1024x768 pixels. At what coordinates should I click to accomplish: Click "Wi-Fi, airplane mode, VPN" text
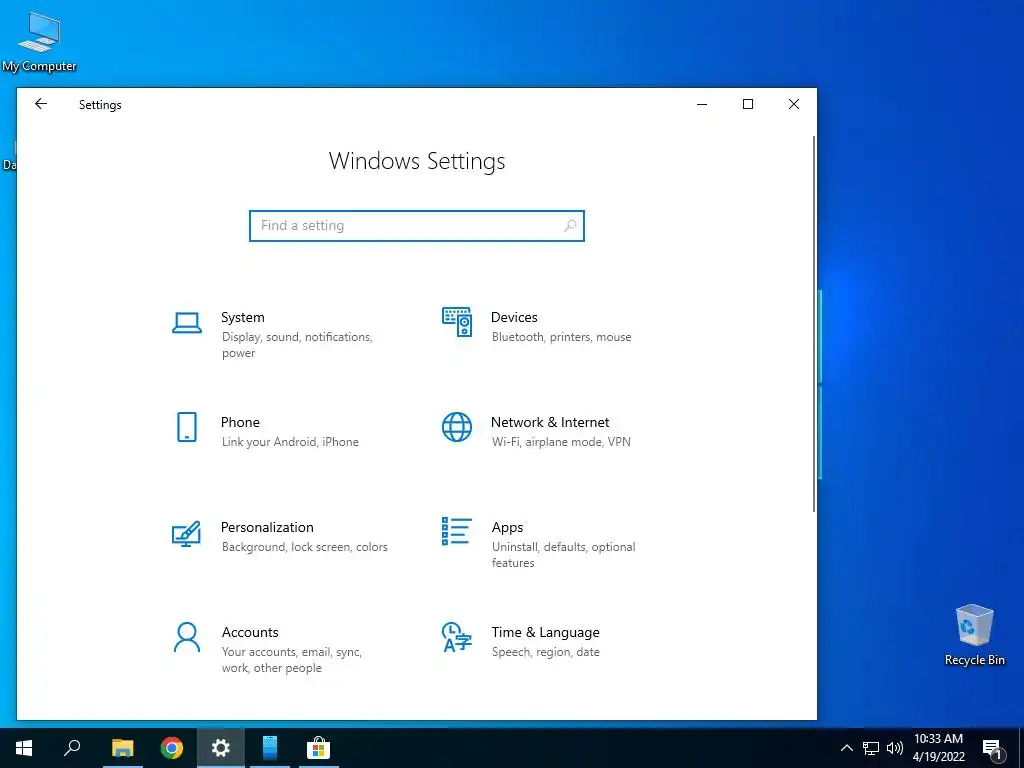click(x=561, y=442)
